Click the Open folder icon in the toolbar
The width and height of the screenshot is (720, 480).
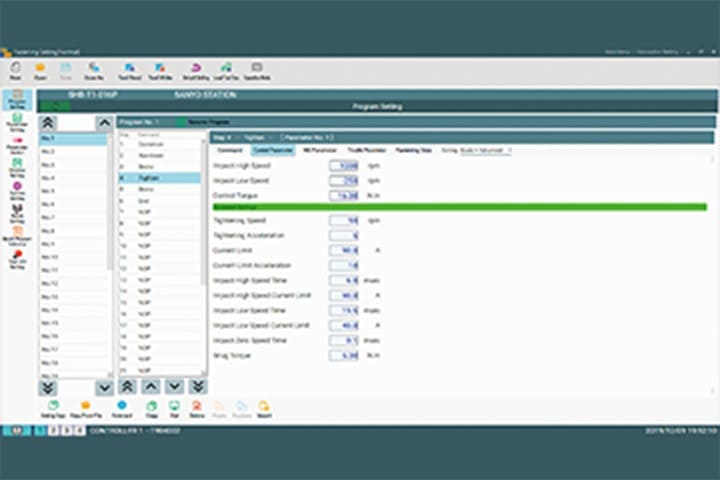pos(40,70)
